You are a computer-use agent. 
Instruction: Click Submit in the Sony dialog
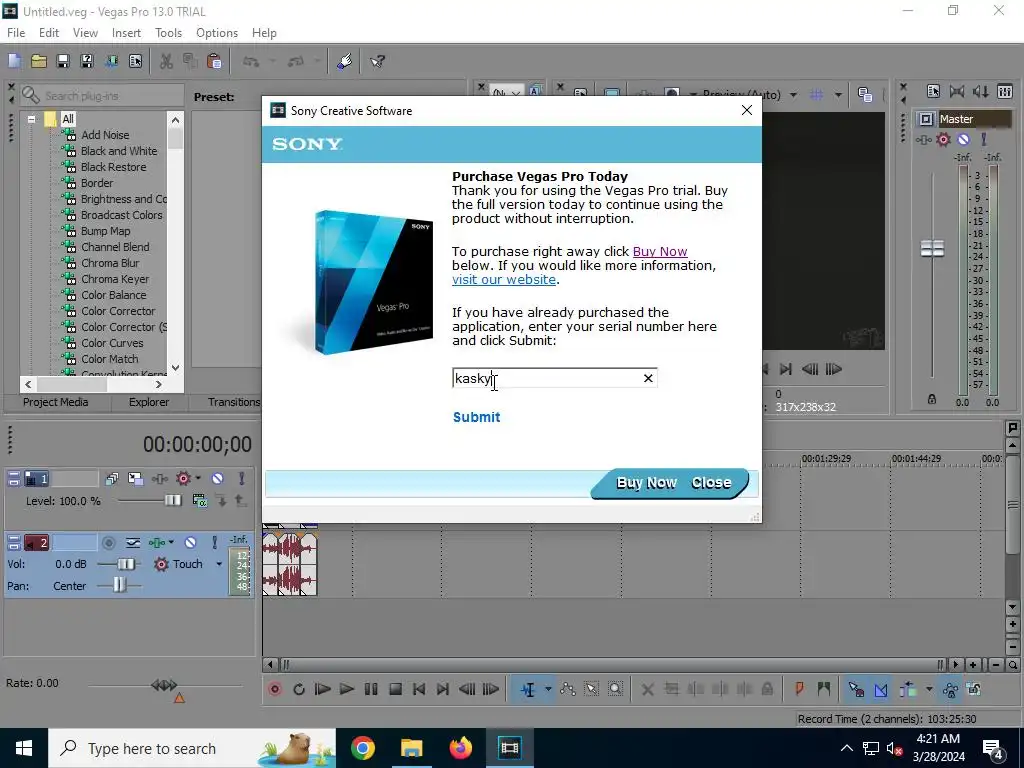click(x=477, y=417)
